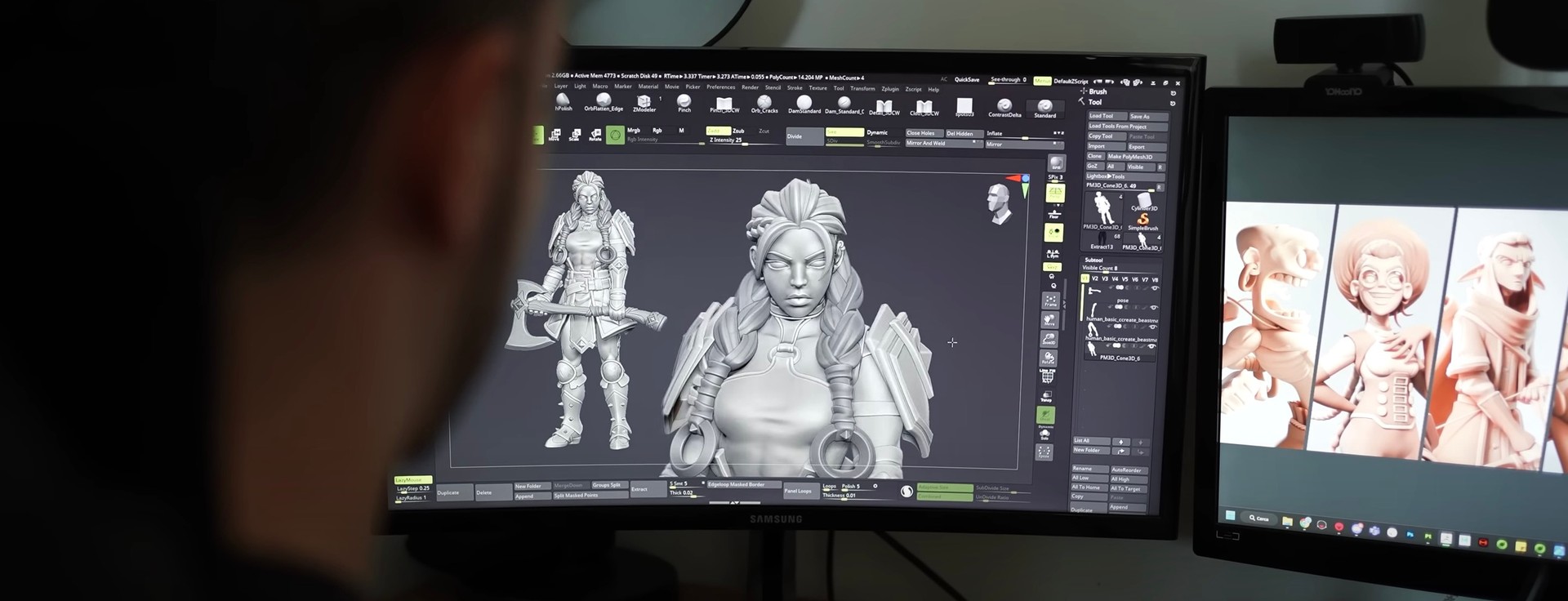Click the QuickSave button

pyautogui.click(x=967, y=79)
